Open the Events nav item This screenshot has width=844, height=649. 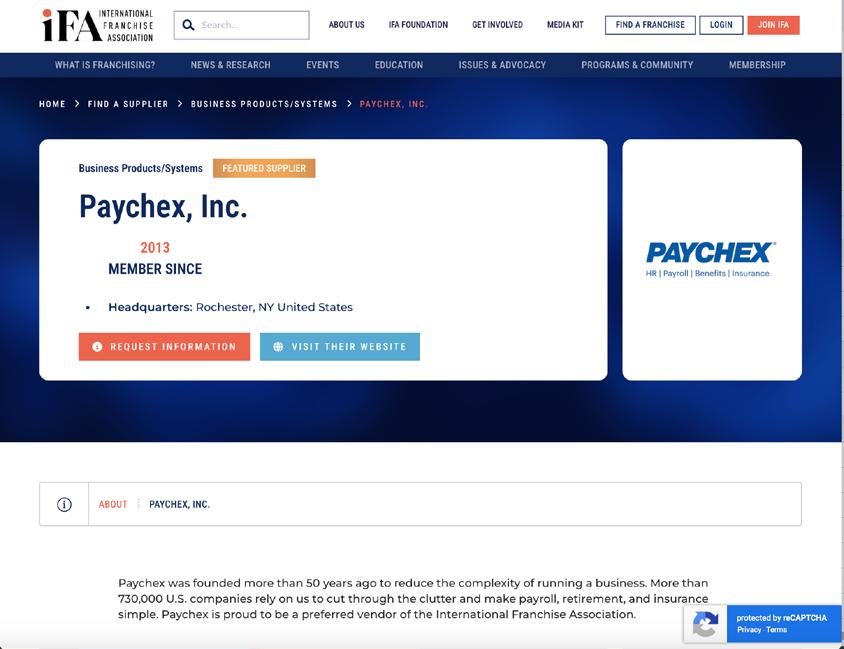[x=322, y=65]
